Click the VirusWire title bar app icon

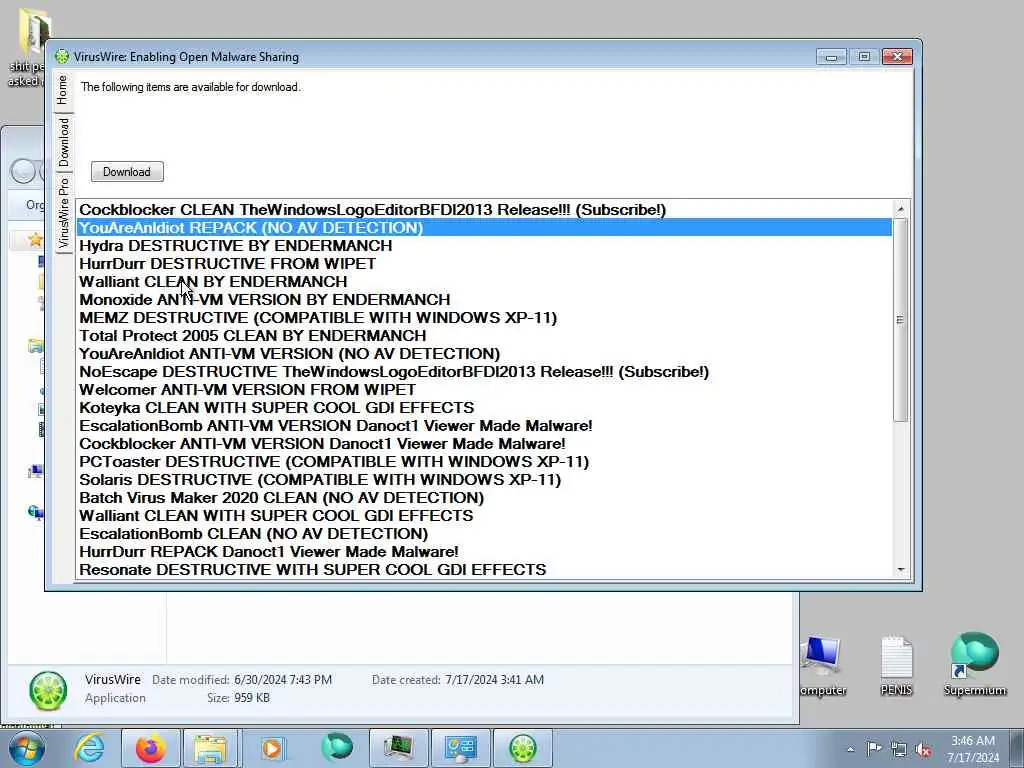click(x=62, y=57)
